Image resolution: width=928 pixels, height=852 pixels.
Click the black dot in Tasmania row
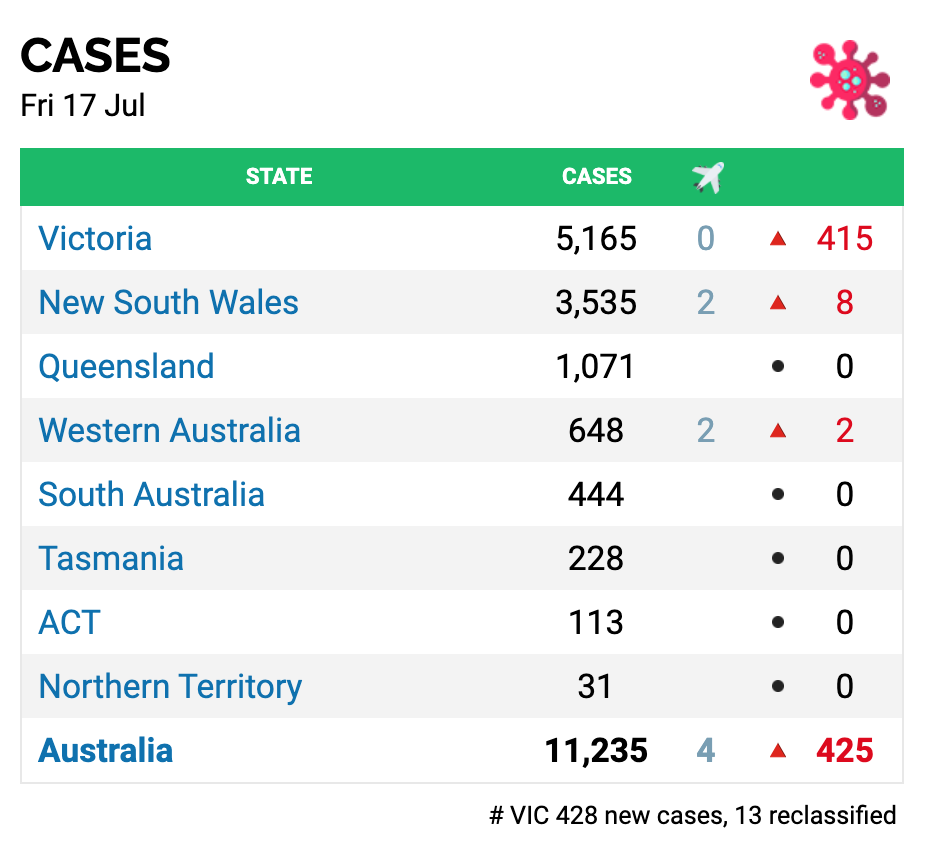[x=778, y=559]
